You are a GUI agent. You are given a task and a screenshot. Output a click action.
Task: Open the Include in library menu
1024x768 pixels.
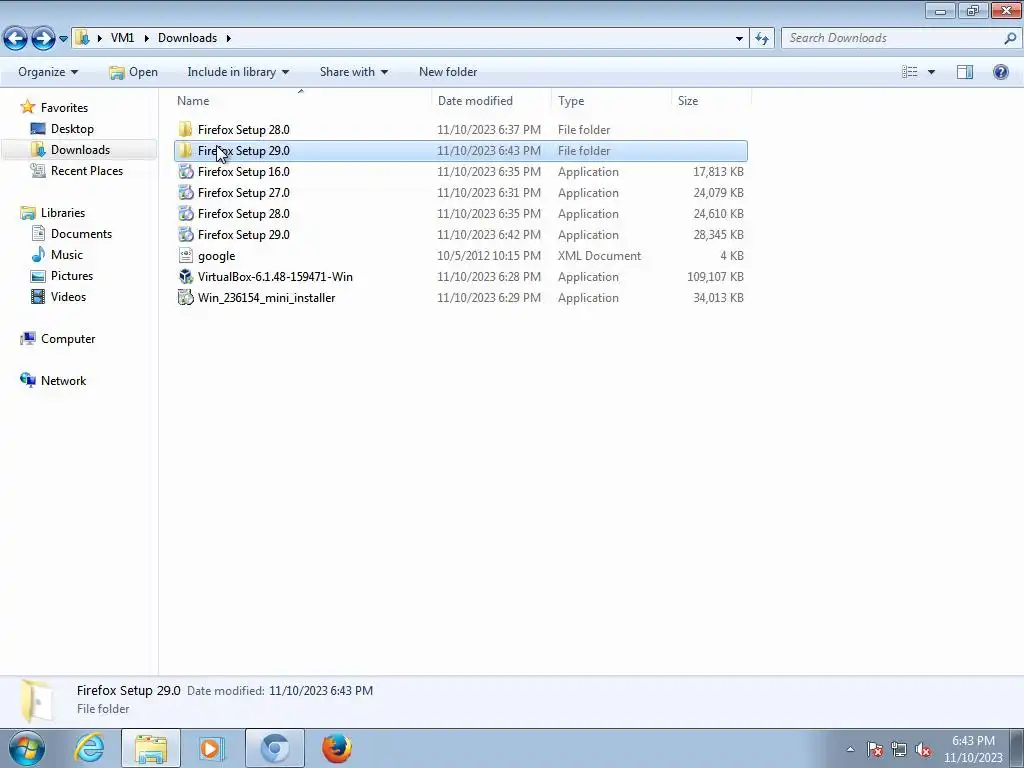[x=238, y=72]
